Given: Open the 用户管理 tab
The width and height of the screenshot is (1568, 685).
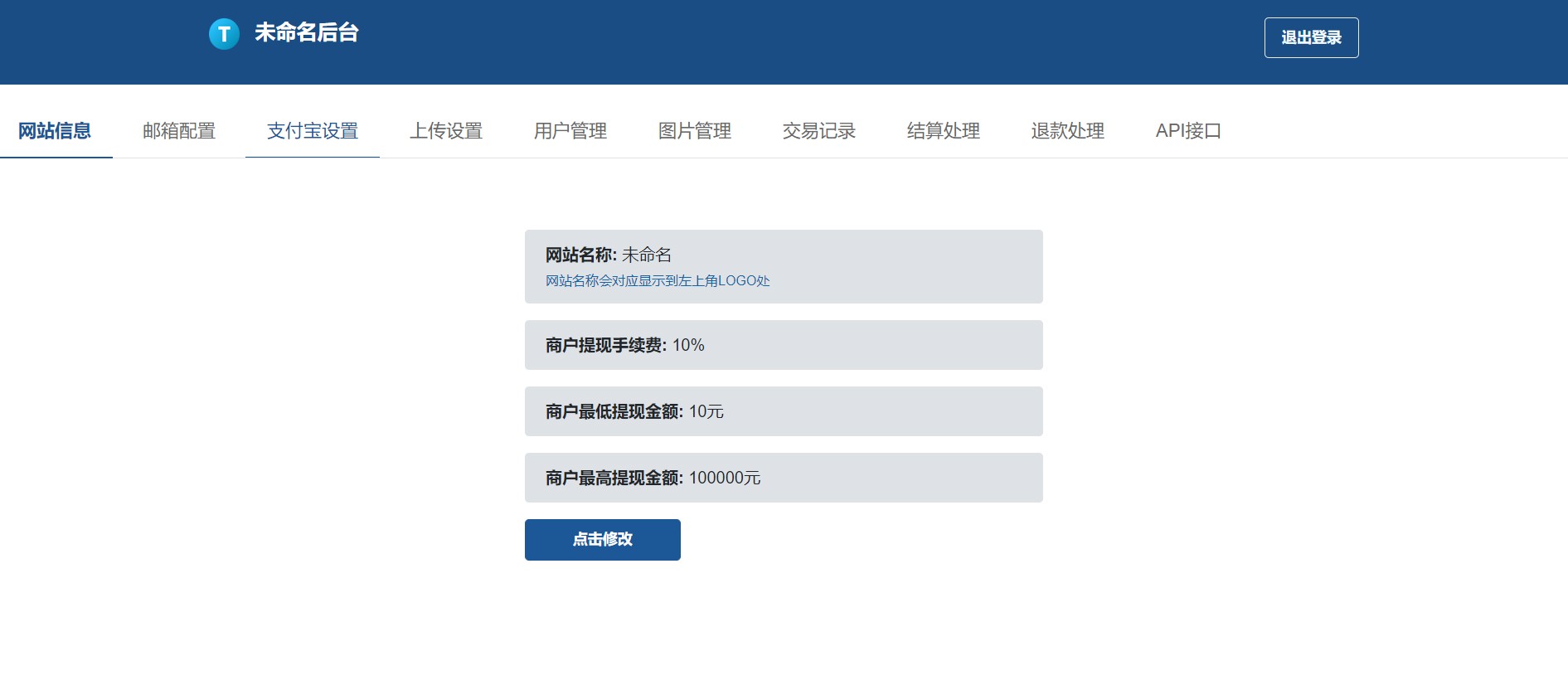Looking at the screenshot, I should pyautogui.click(x=570, y=131).
